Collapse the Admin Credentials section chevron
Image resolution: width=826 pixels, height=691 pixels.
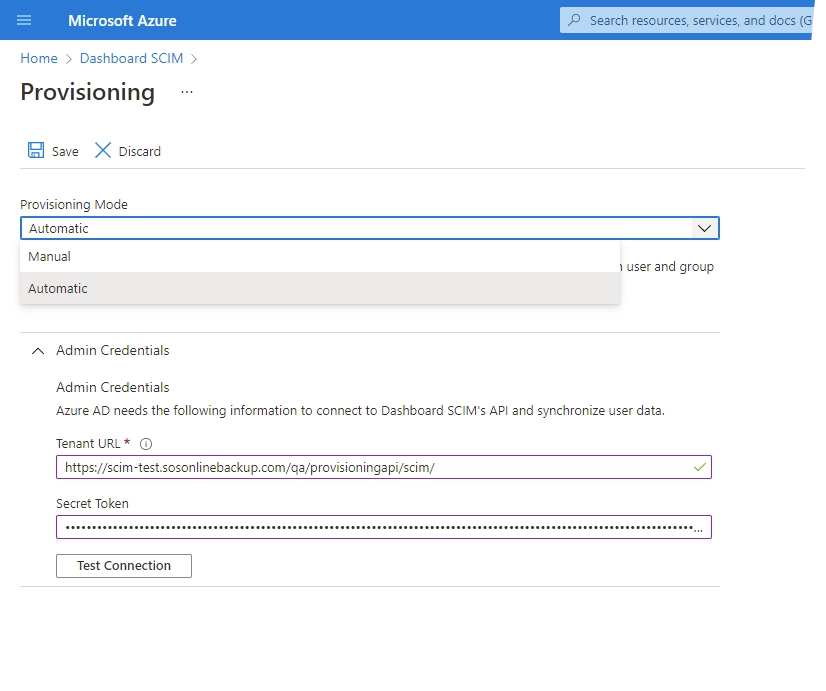(38, 351)
